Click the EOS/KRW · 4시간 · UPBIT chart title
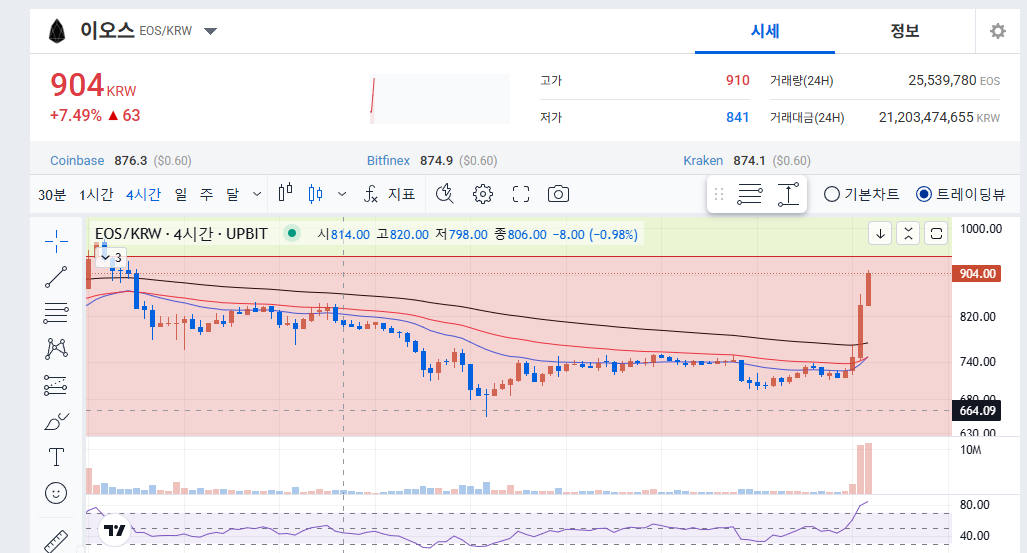 [x=181, y=234]
